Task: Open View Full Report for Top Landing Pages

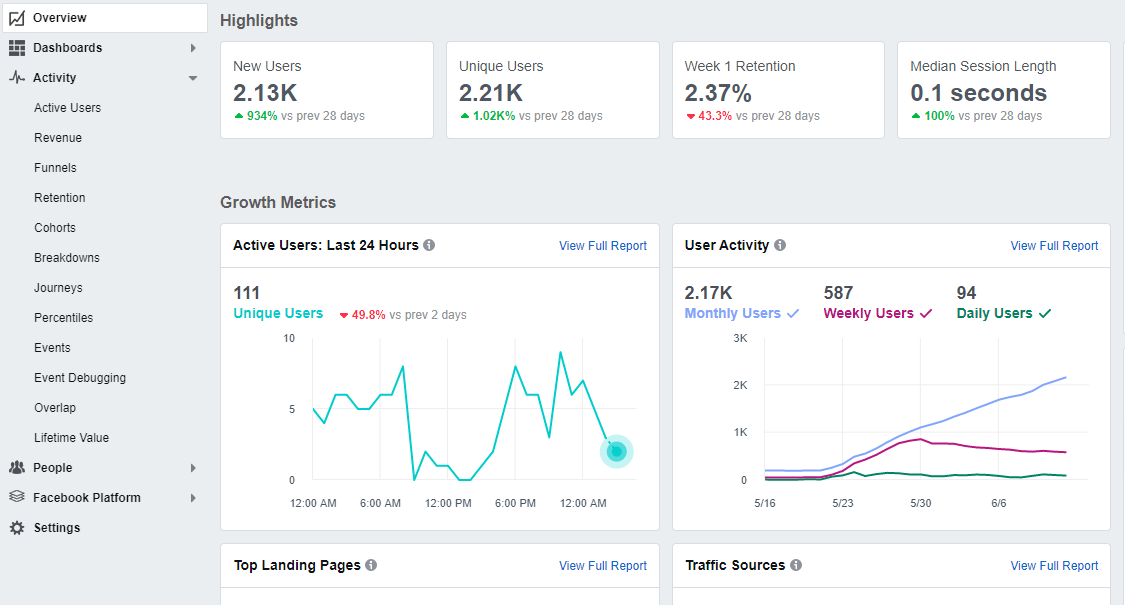Action: [x=602, y=566]
